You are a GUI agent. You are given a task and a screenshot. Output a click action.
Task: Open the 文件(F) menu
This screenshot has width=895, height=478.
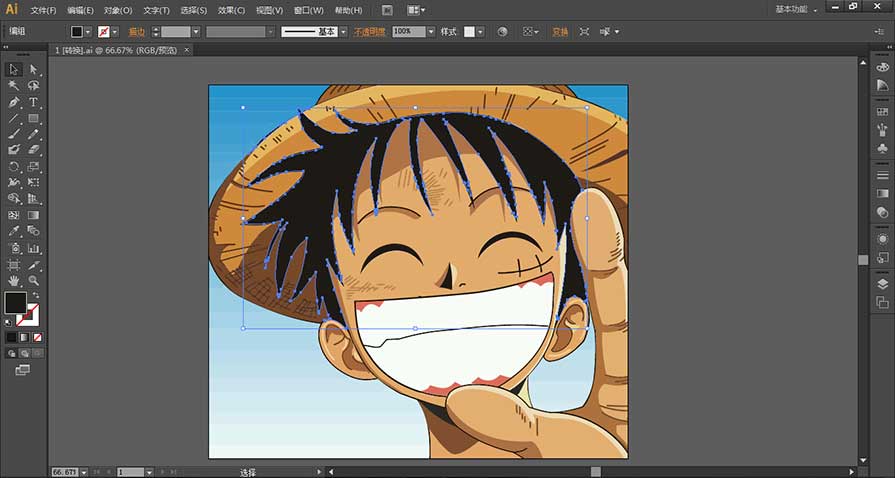[43, 10]
